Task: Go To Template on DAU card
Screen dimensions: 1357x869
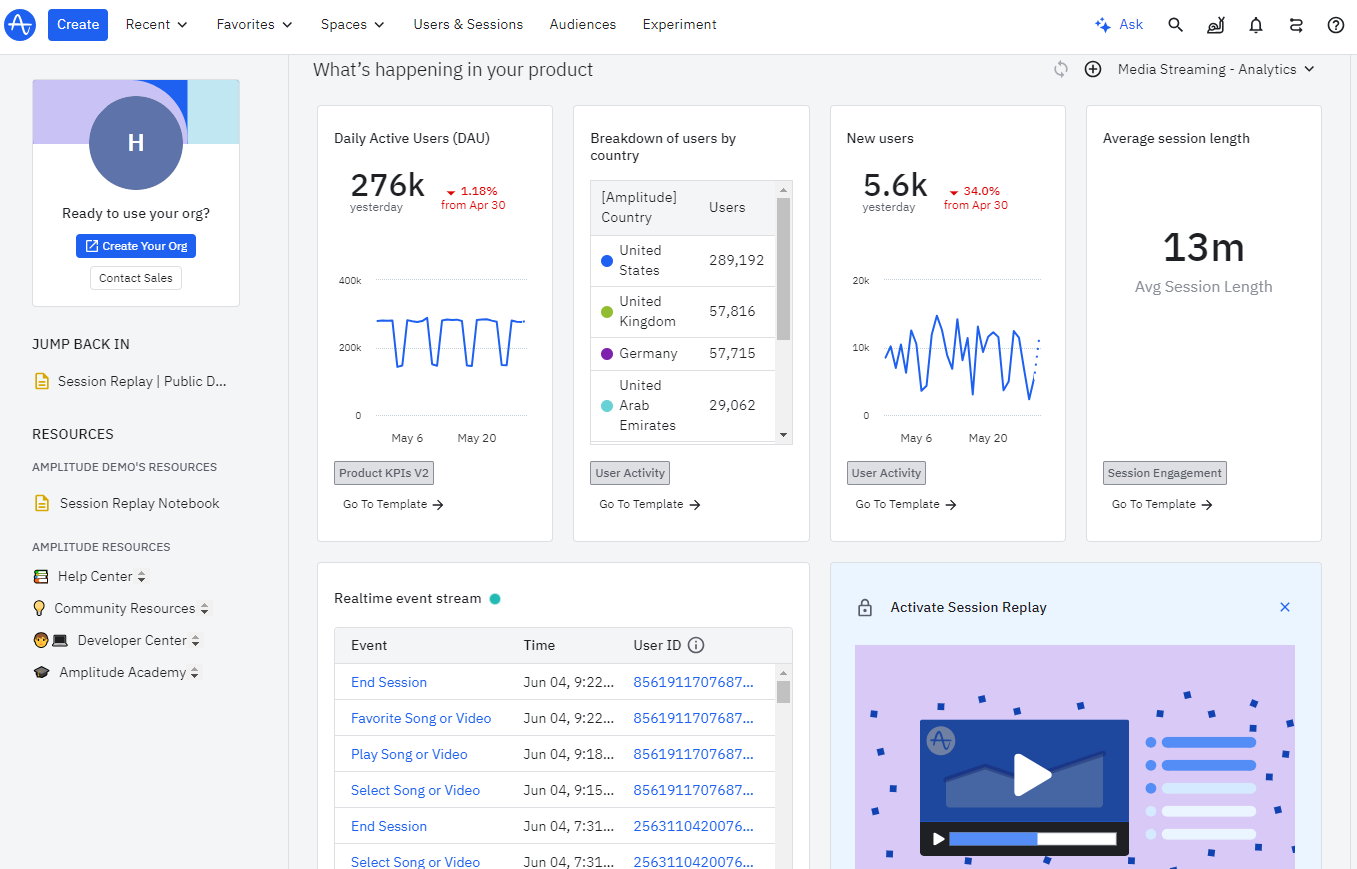Action: click(x=393, y=504)
